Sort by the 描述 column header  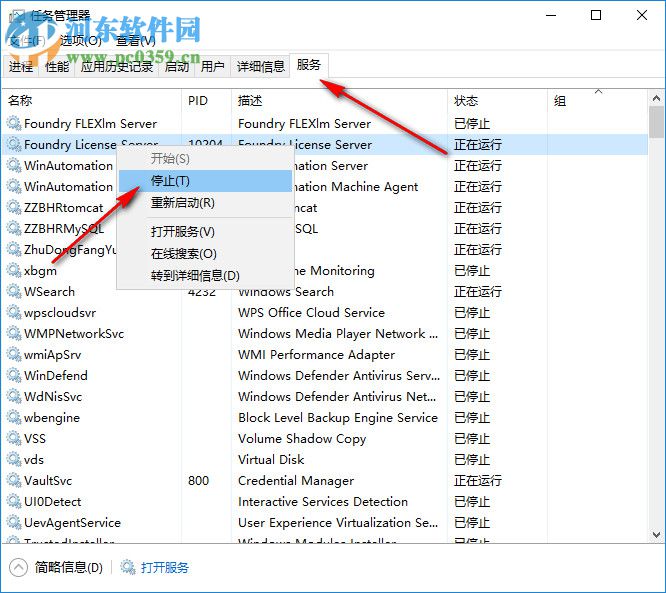pos(339,101)
